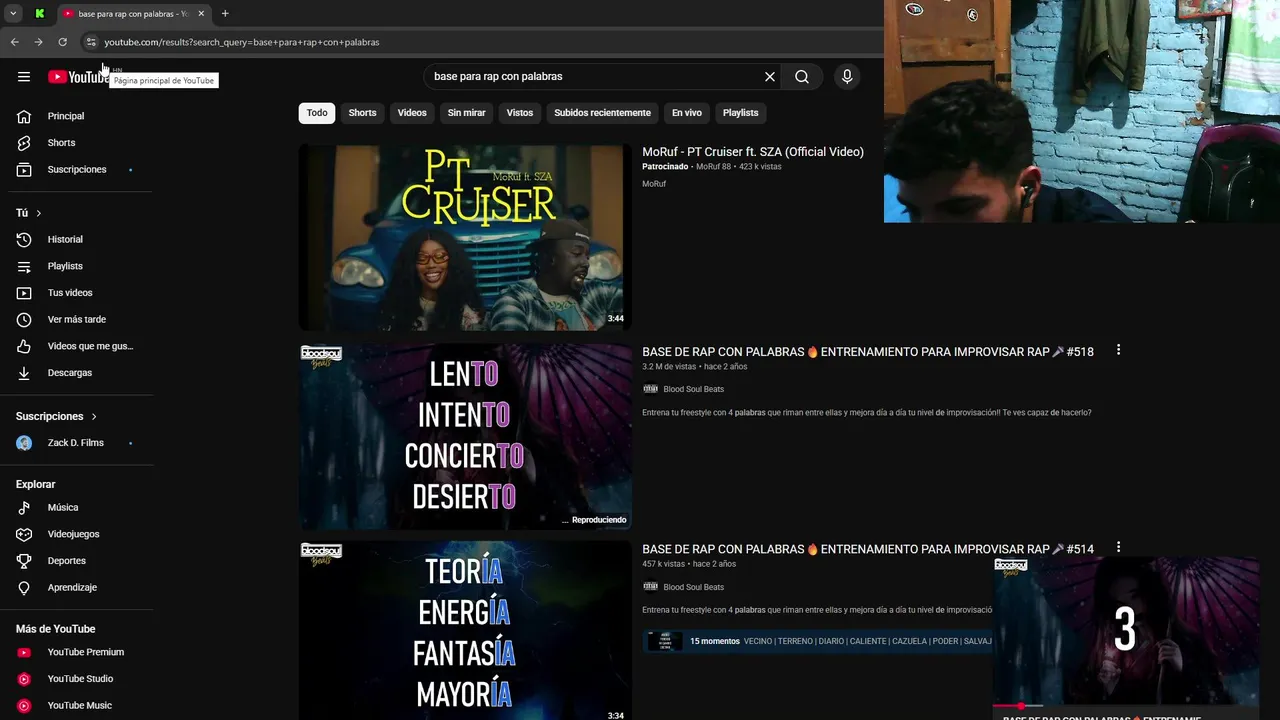Expand the Suscripciones section header

coord(57,416)
